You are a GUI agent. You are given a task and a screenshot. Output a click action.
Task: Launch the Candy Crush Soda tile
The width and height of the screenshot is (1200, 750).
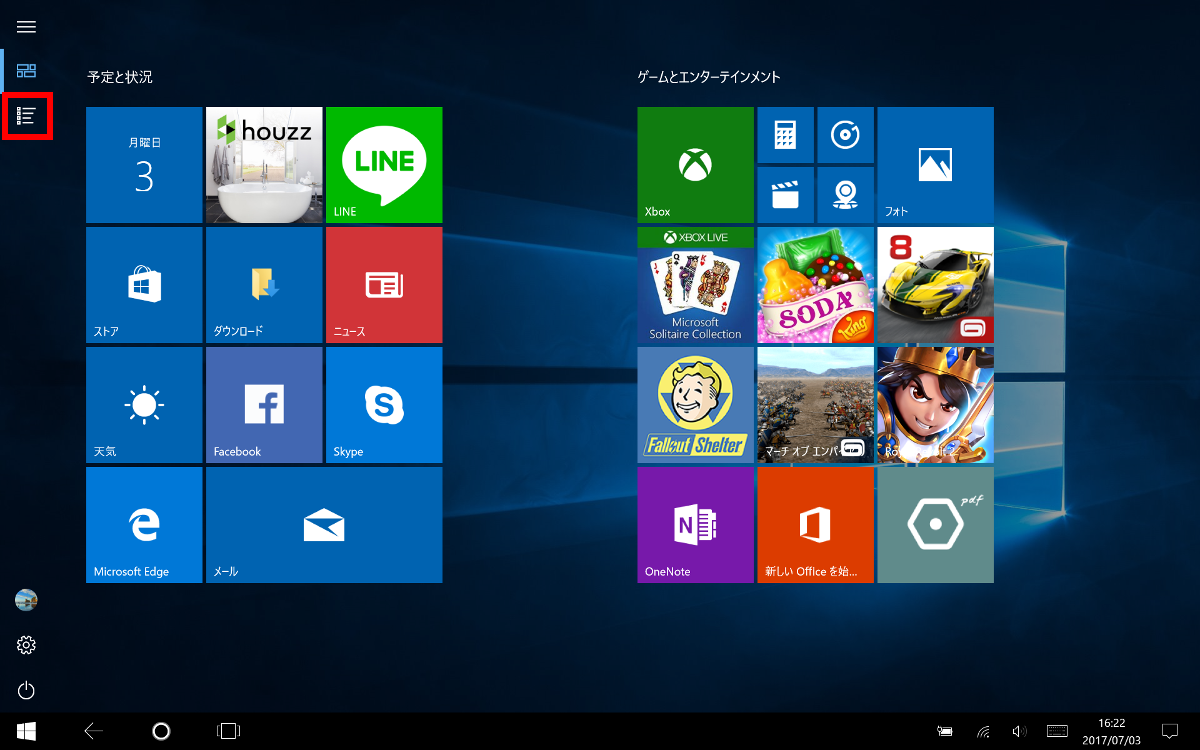[x=816, y=285]
